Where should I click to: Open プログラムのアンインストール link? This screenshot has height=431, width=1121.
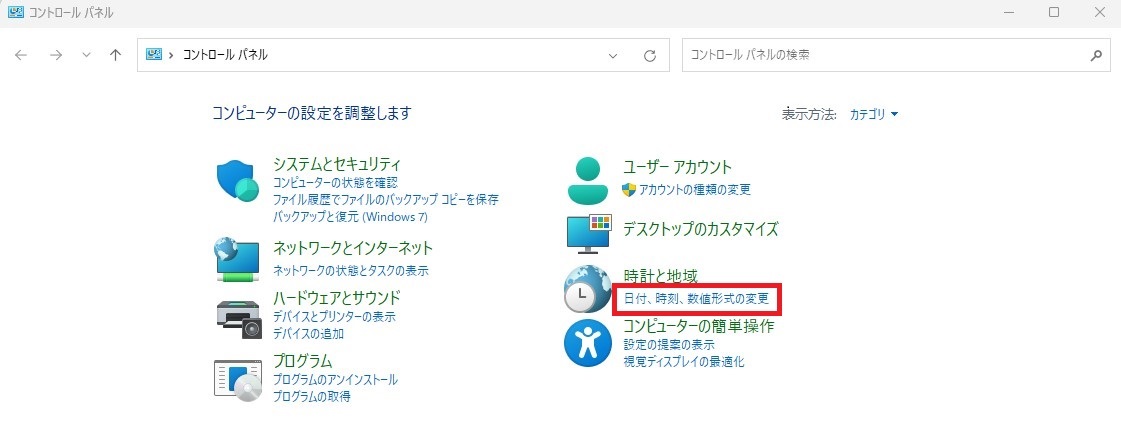pyautogui.click(x=335, y=380)
